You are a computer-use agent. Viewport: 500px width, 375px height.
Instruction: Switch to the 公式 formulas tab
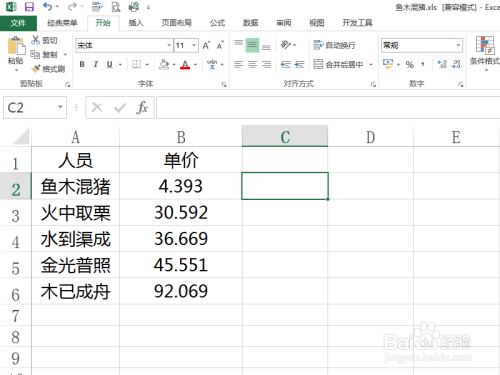[218, 23]
